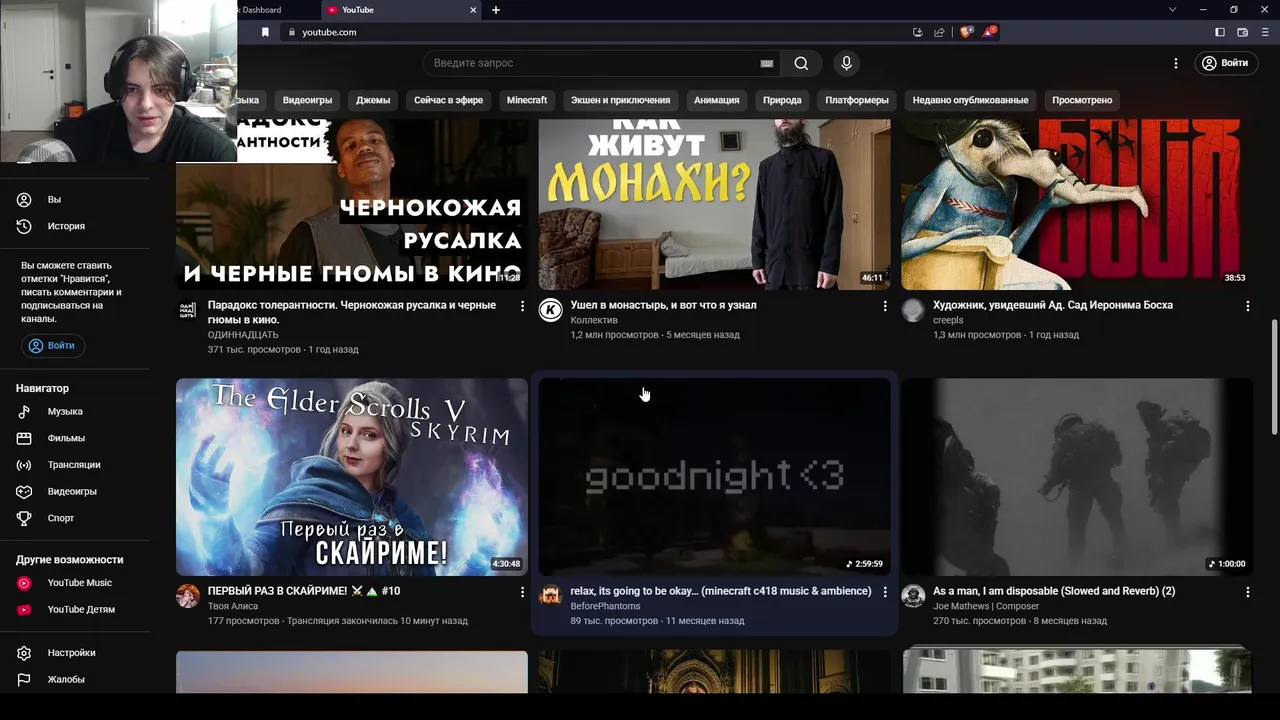Open options menu for Парадокс толерантности video
Image resolution: width=1280 pixels, height=720 pixels.
pos(522,306)
